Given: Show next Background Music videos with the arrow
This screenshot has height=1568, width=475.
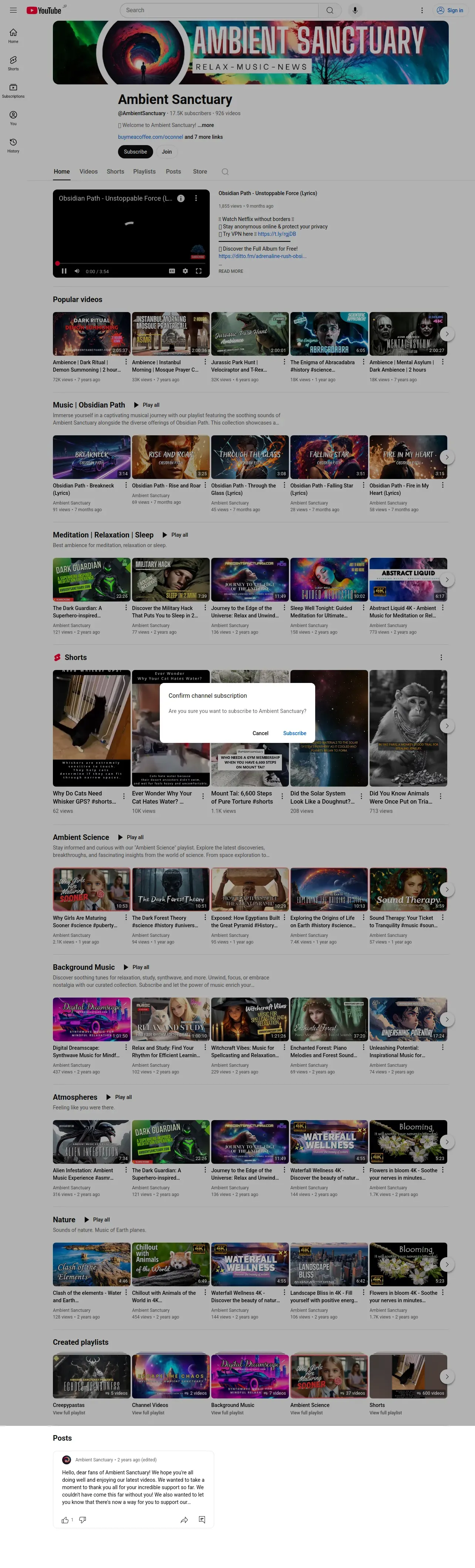Looking at the screenshot, I should (447, 1019).
